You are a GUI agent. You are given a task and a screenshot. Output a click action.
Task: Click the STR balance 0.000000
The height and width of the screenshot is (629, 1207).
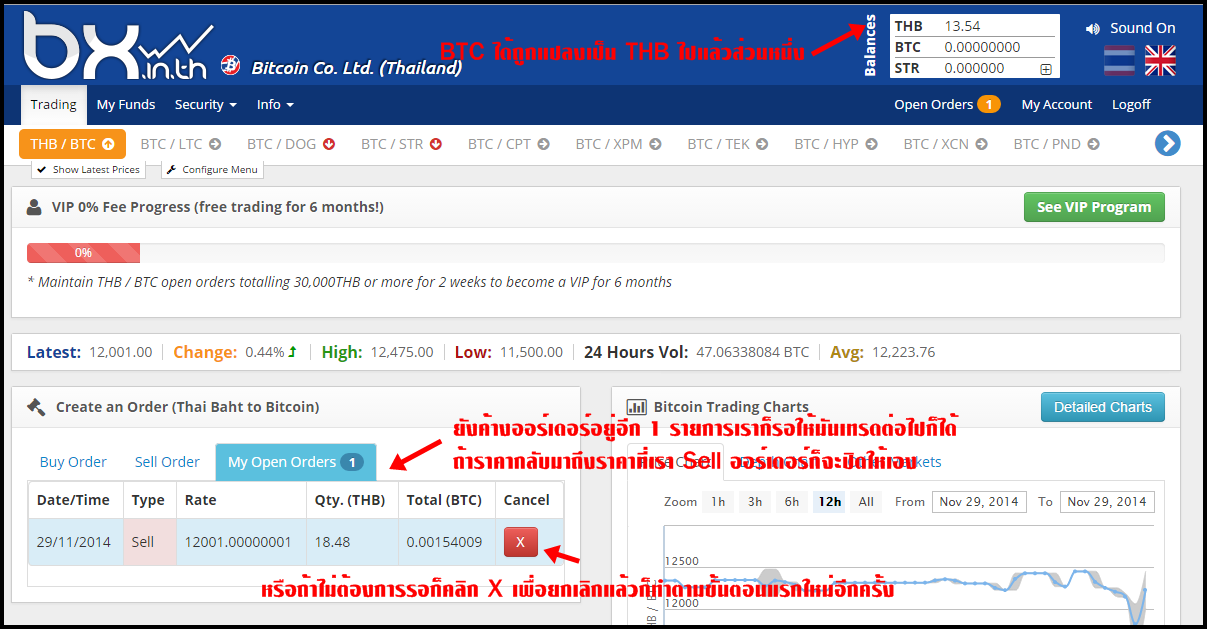pos(974,68)
